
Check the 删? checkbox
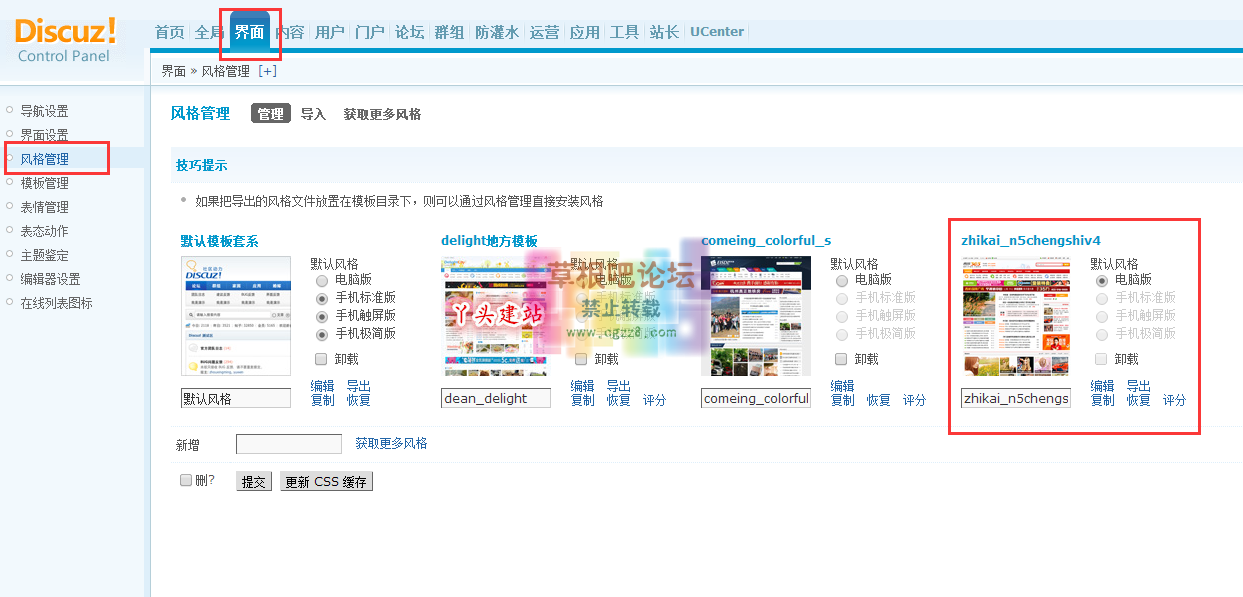pos(186,480)
